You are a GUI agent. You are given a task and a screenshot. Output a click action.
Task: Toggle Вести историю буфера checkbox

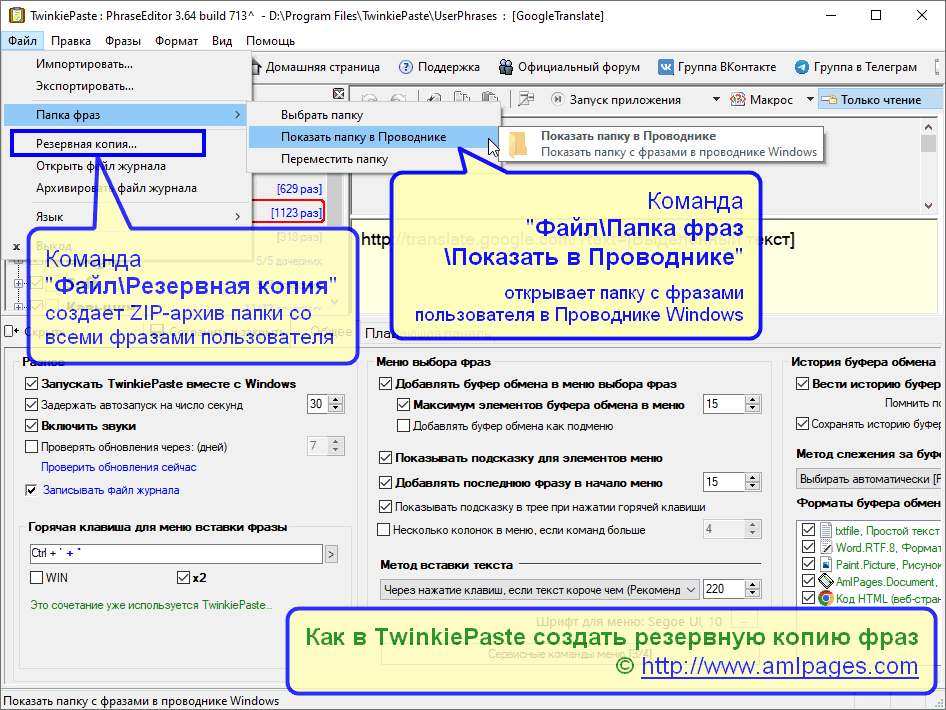tap(802, 384)
